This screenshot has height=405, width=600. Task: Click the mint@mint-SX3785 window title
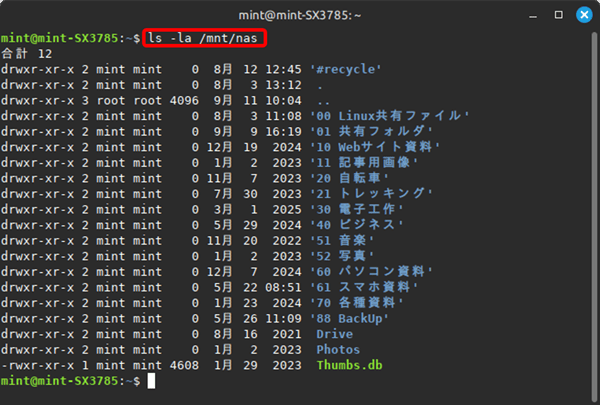coord(300,15)
